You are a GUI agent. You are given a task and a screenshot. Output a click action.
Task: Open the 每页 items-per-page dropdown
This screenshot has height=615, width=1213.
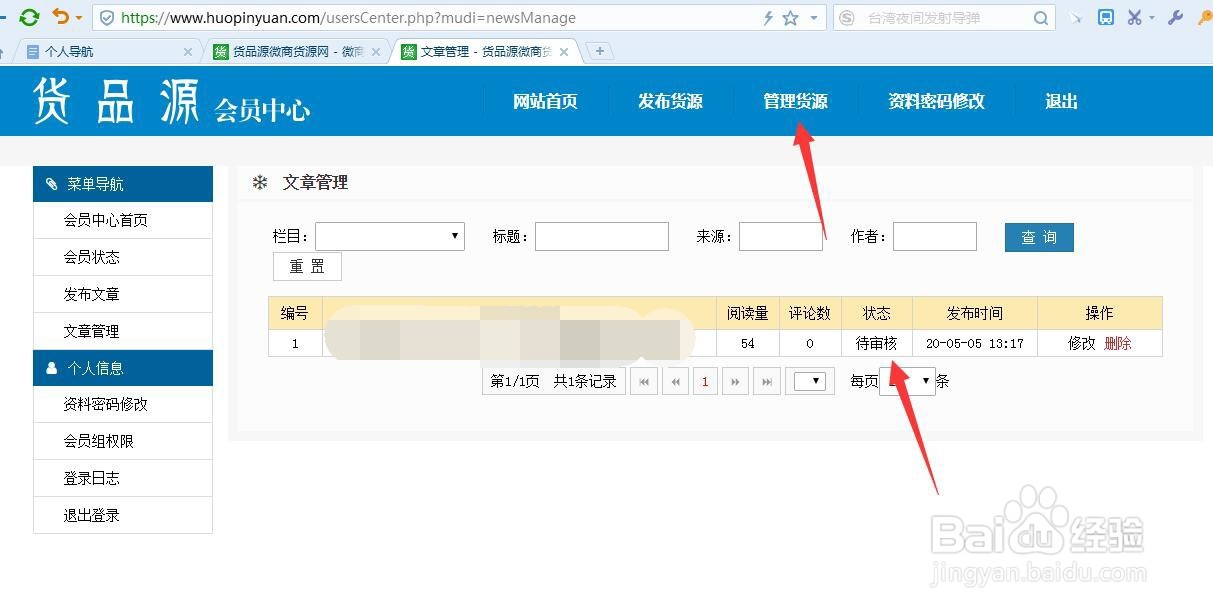[x=907, y=381]
